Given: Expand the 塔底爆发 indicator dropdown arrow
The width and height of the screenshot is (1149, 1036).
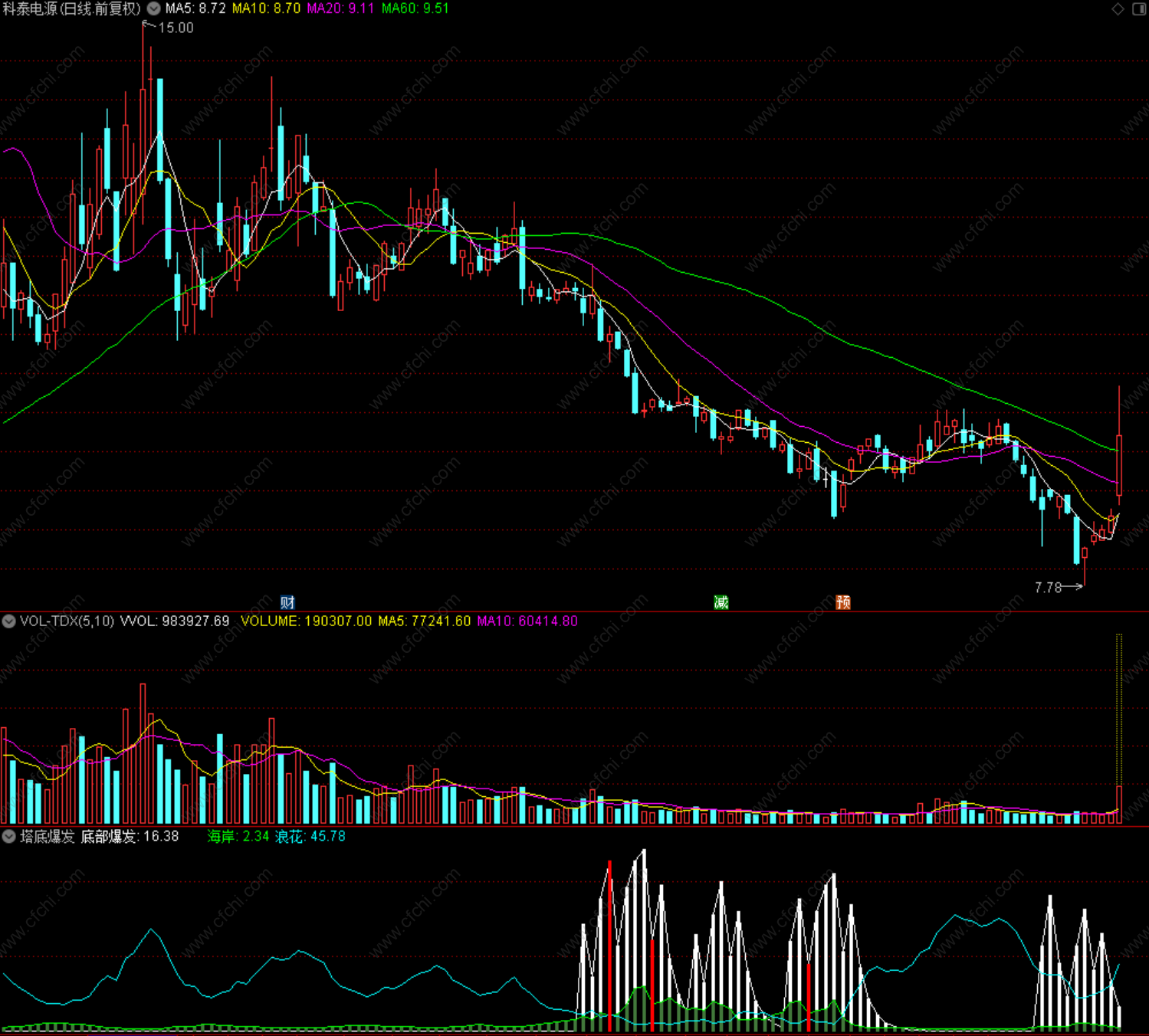Looking at the screenshot, I should (x=9, y=837).
